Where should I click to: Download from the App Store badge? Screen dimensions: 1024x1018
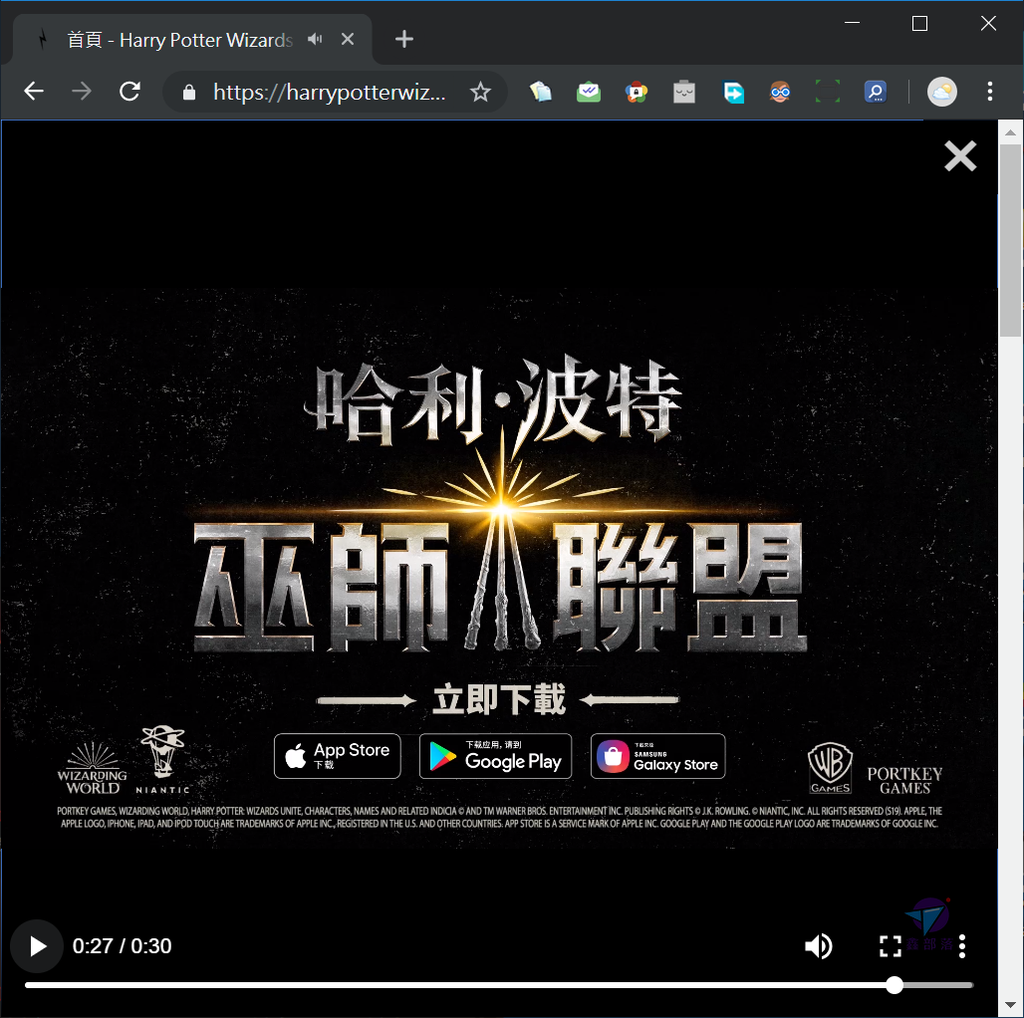click(x=338, y=756)
